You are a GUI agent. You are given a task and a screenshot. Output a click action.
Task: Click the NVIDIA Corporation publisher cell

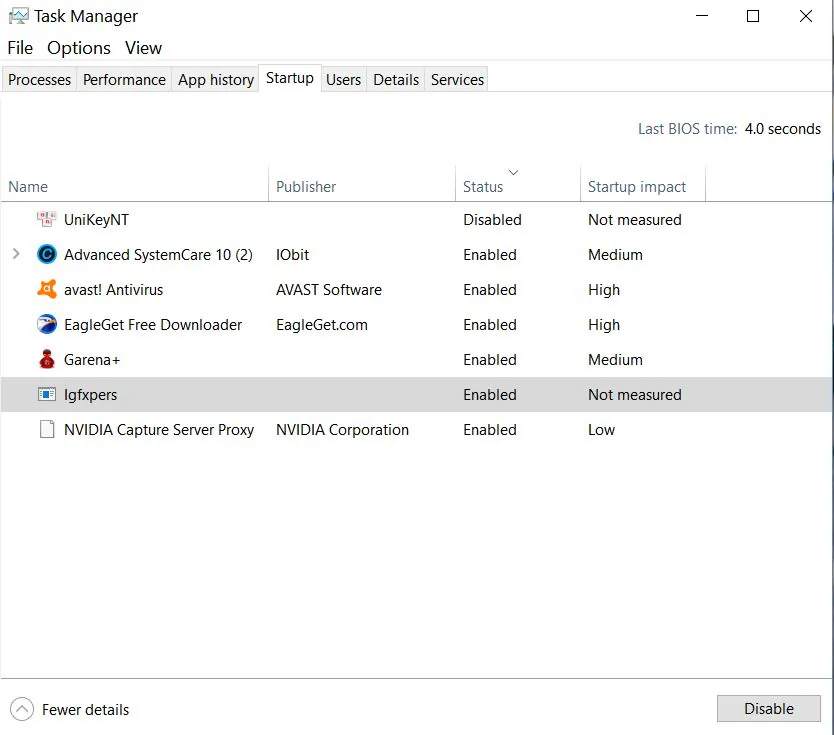coord(343,430)
